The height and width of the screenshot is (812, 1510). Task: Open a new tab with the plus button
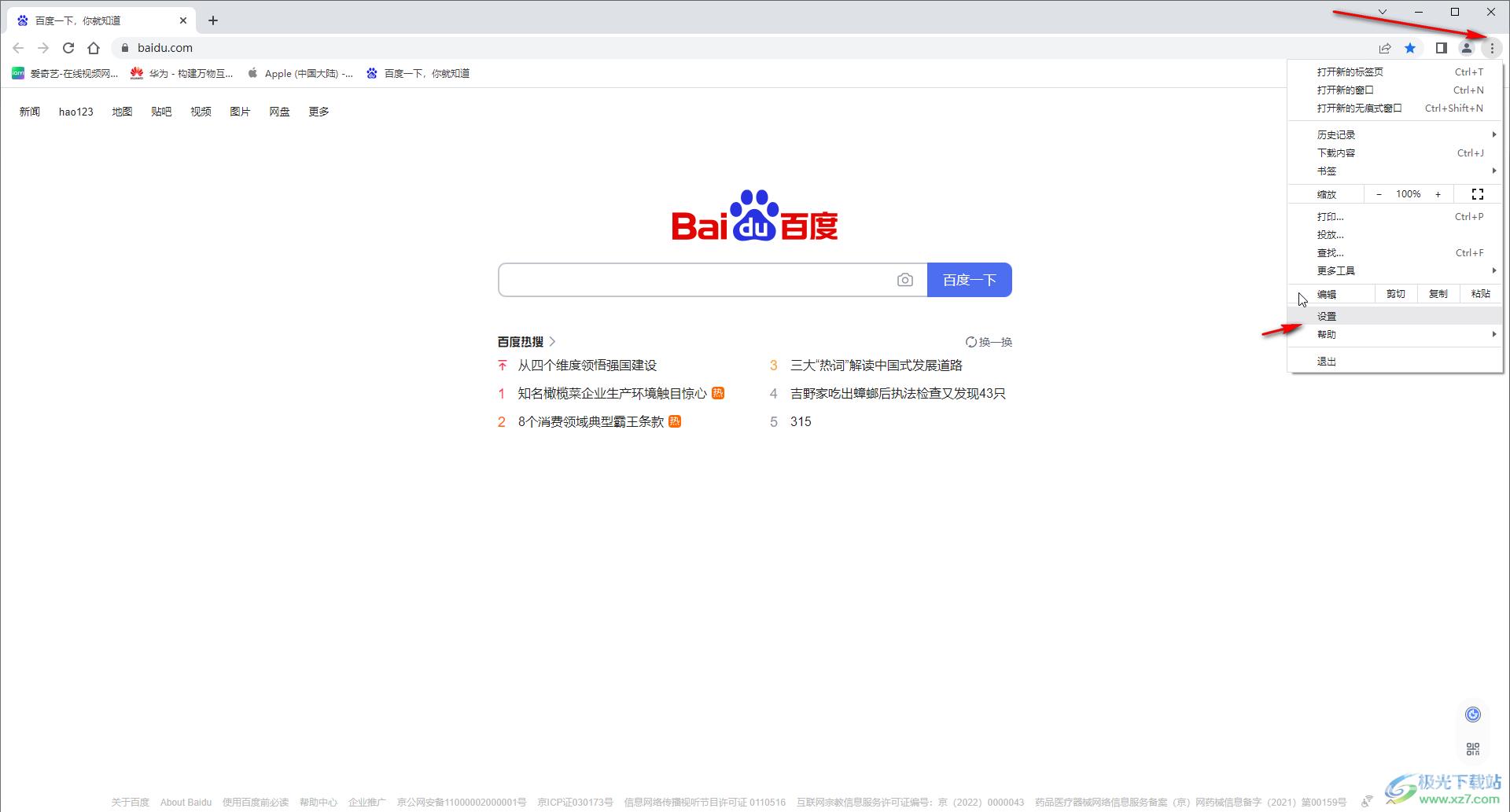point(213,20)
